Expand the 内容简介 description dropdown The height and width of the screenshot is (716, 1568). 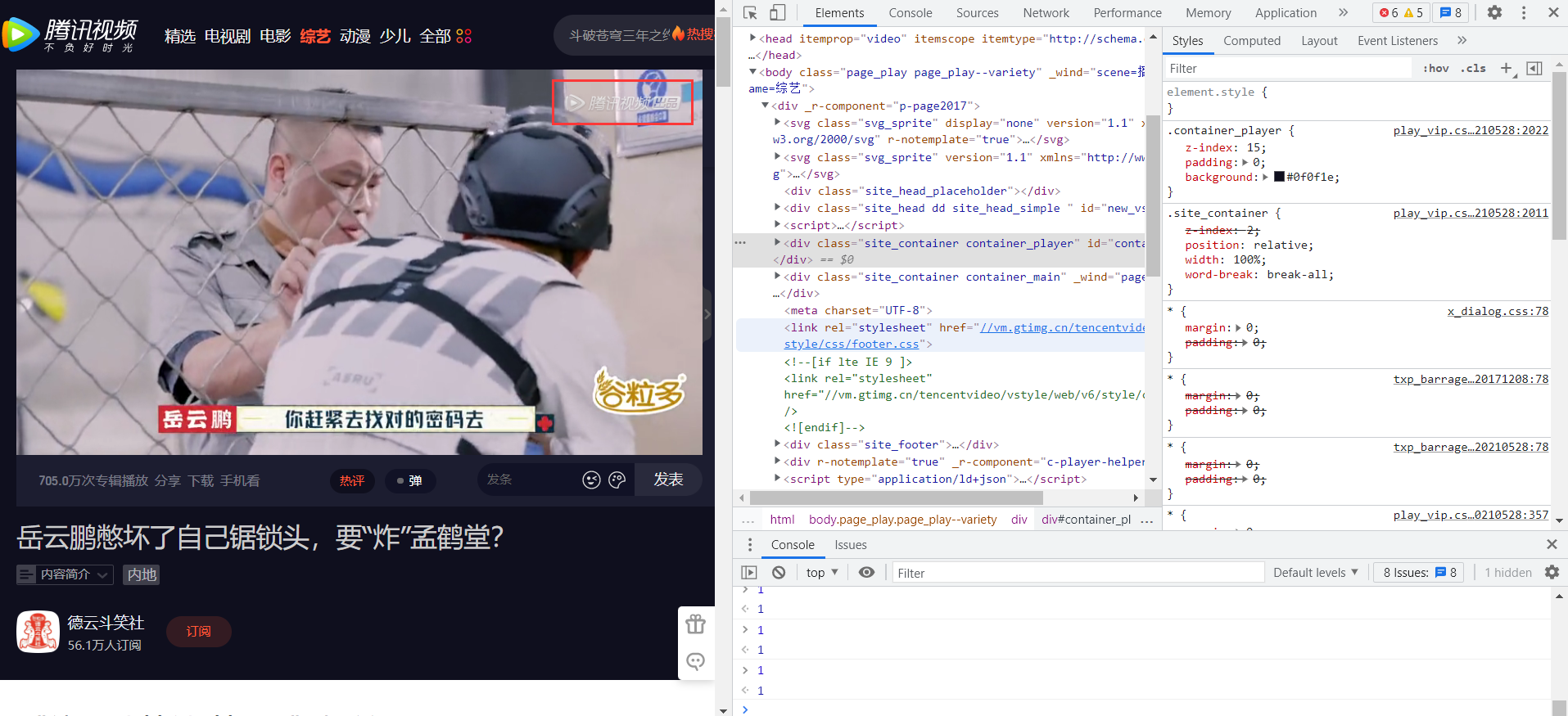pos(65,574)
